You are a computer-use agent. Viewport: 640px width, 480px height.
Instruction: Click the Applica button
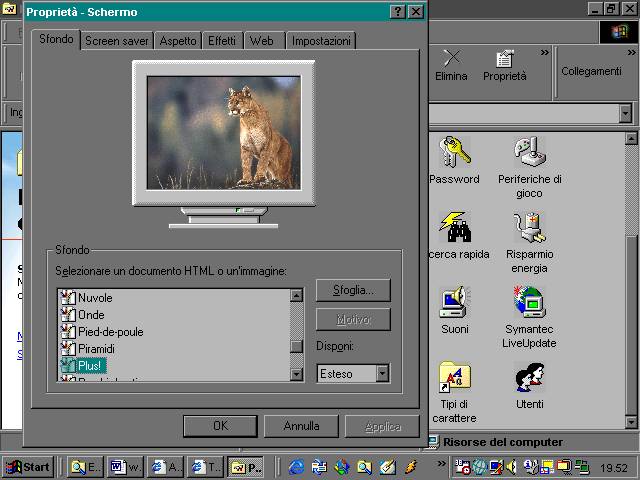tap(382, 426)
